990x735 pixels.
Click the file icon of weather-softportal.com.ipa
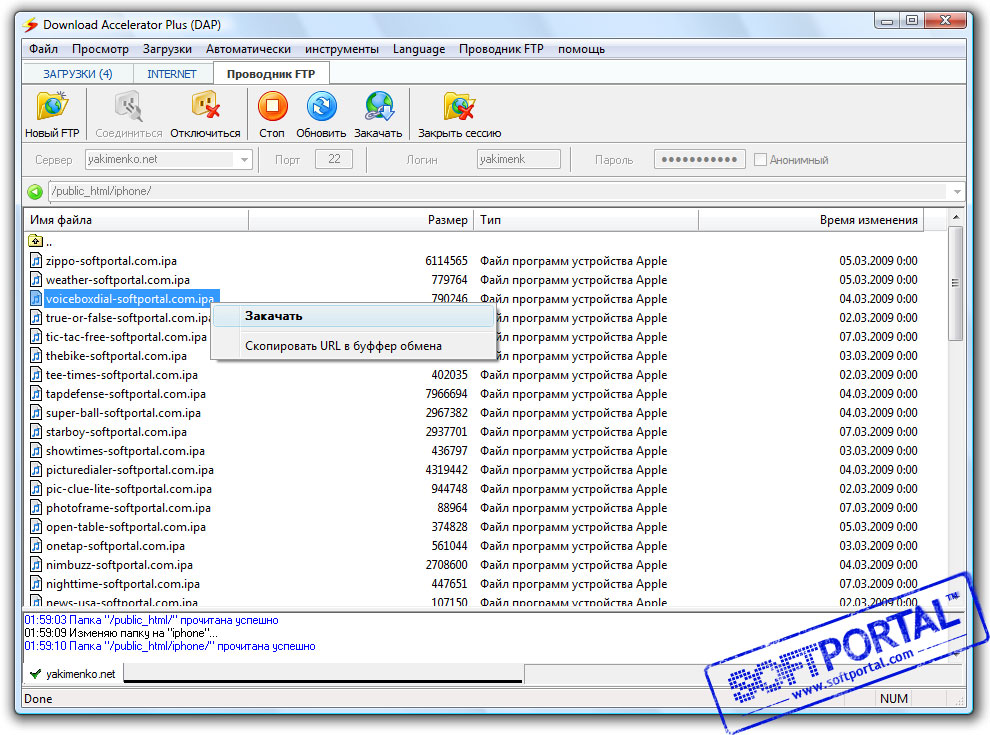[37, 279]
